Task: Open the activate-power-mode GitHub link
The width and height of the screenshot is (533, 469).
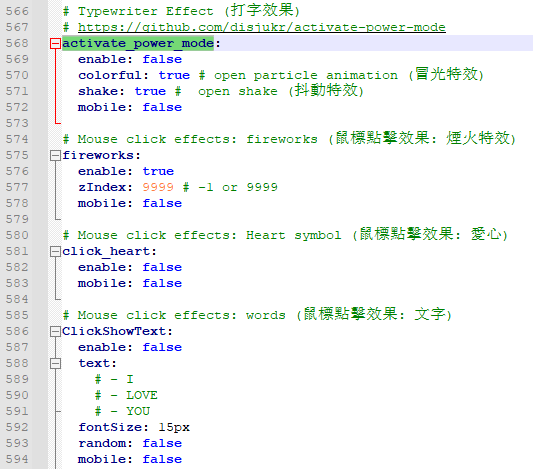Action: (x=261, y=27)
